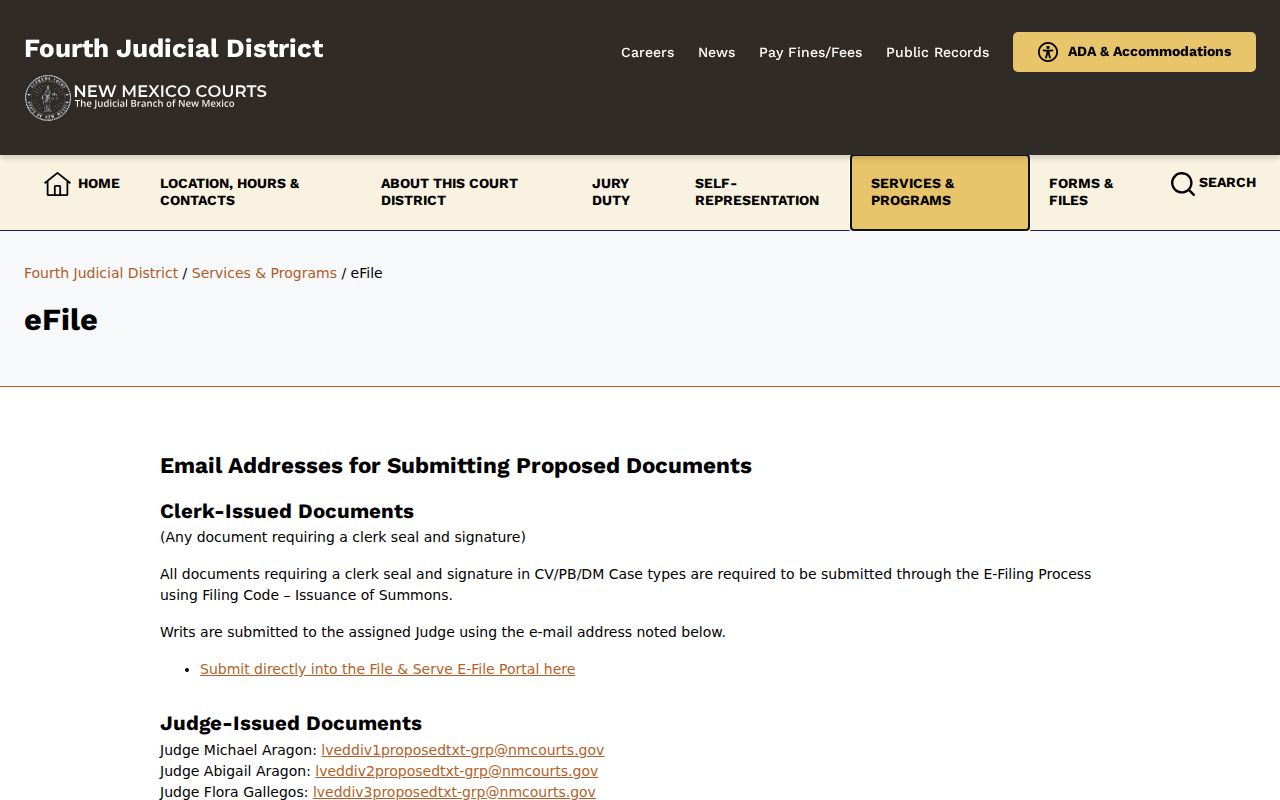Visit the Public Records page

pyautogui.click(x=938, y=52)
